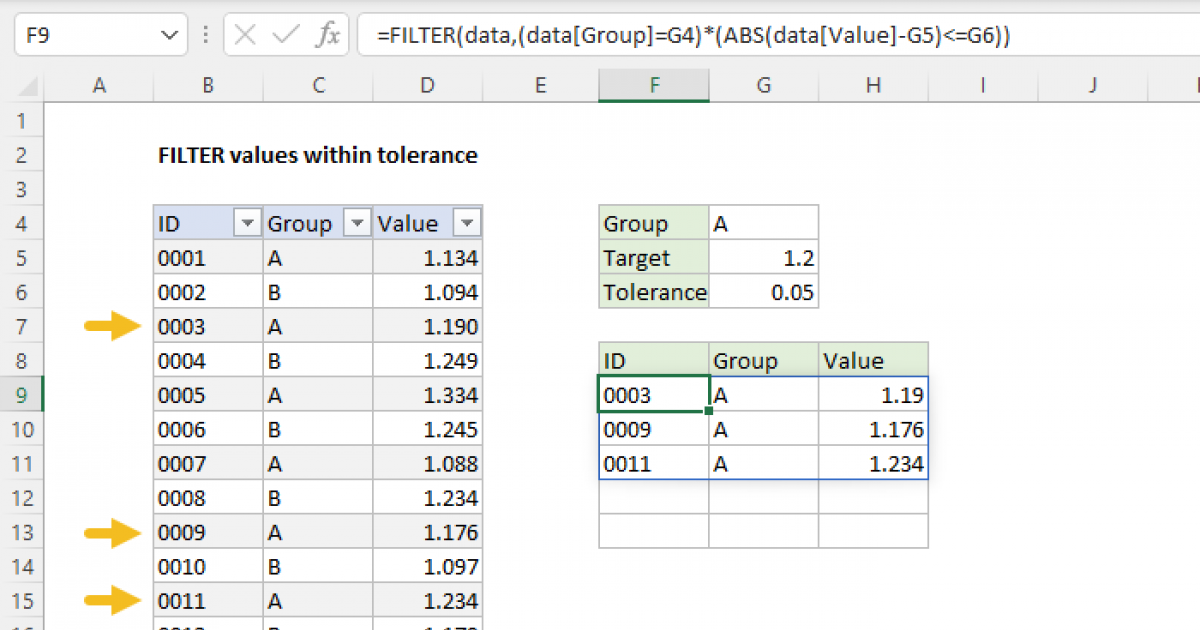The width and height of the screenshot is (1200, 630).
Task: Click the Enter checkmark icon in formula bar
Action: (x=285, y=34)
